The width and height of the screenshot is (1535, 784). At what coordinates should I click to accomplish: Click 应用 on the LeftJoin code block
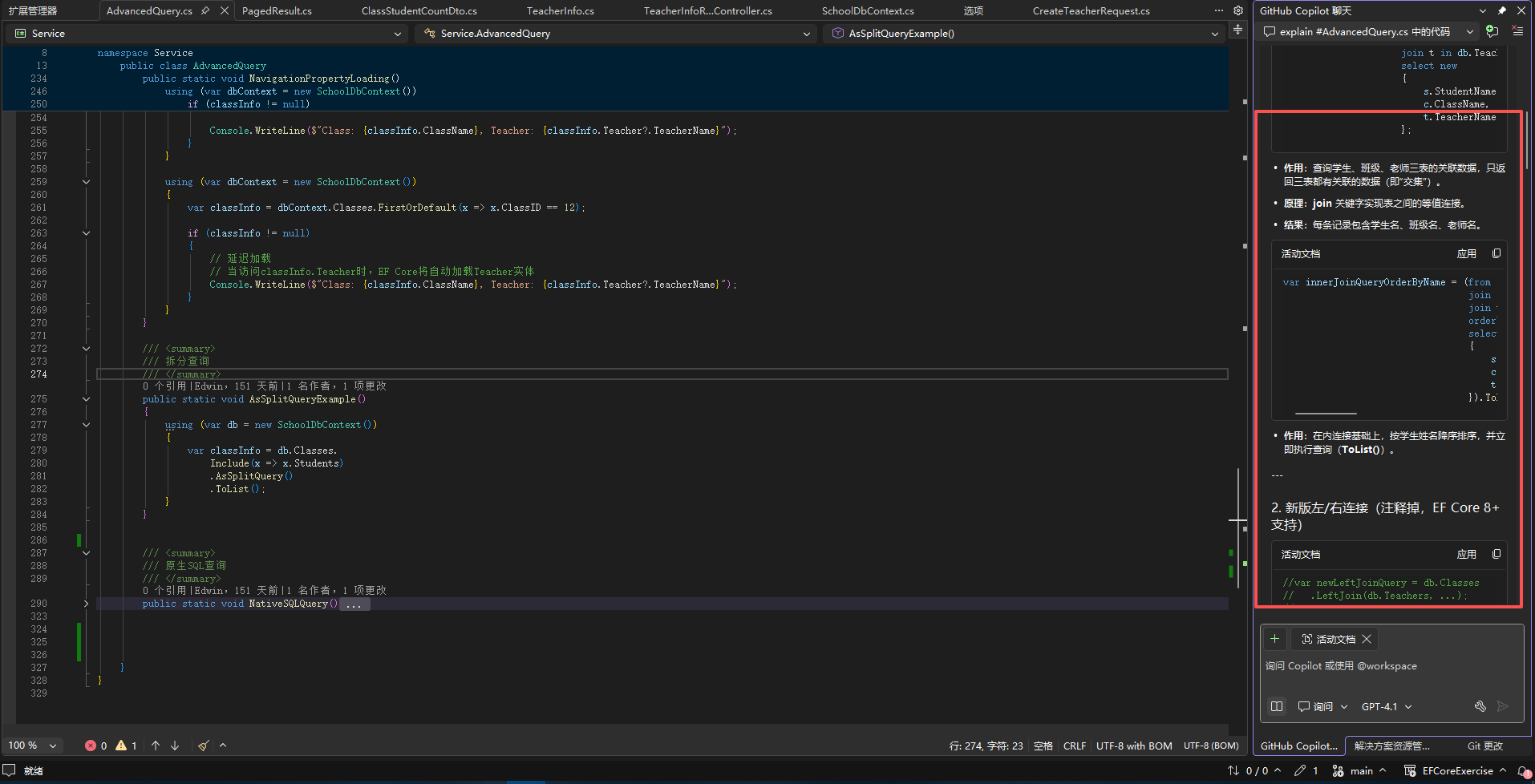coord(1466,554)
